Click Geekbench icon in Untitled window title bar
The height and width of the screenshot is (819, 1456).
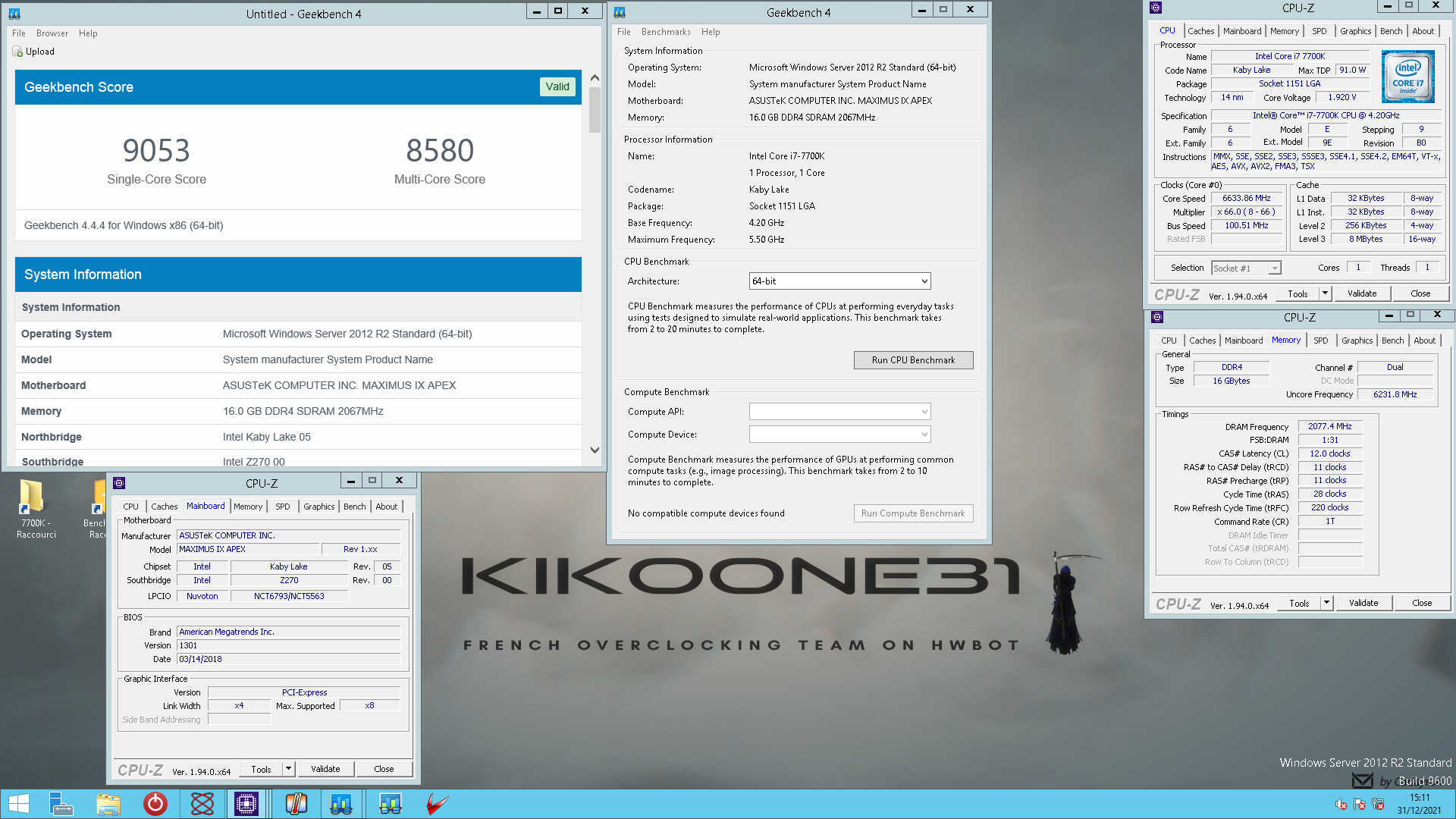click(14, 14)
